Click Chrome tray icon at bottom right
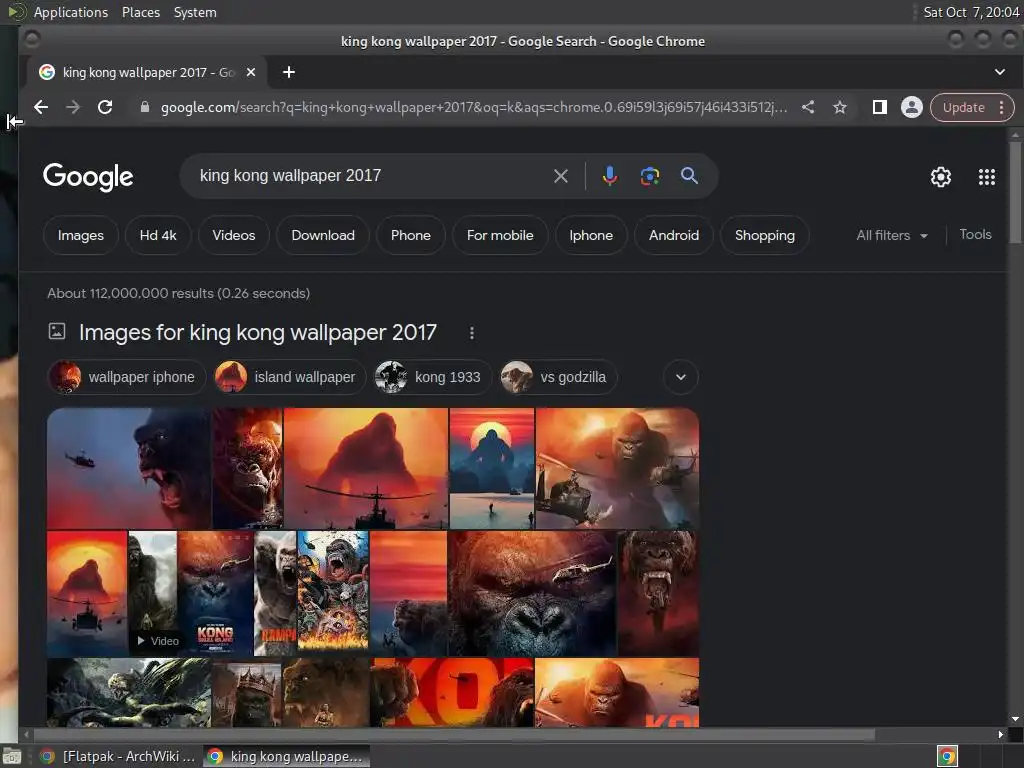This screenshot has width=1024, height=768. pyautogui.click(x=947, y=756)
